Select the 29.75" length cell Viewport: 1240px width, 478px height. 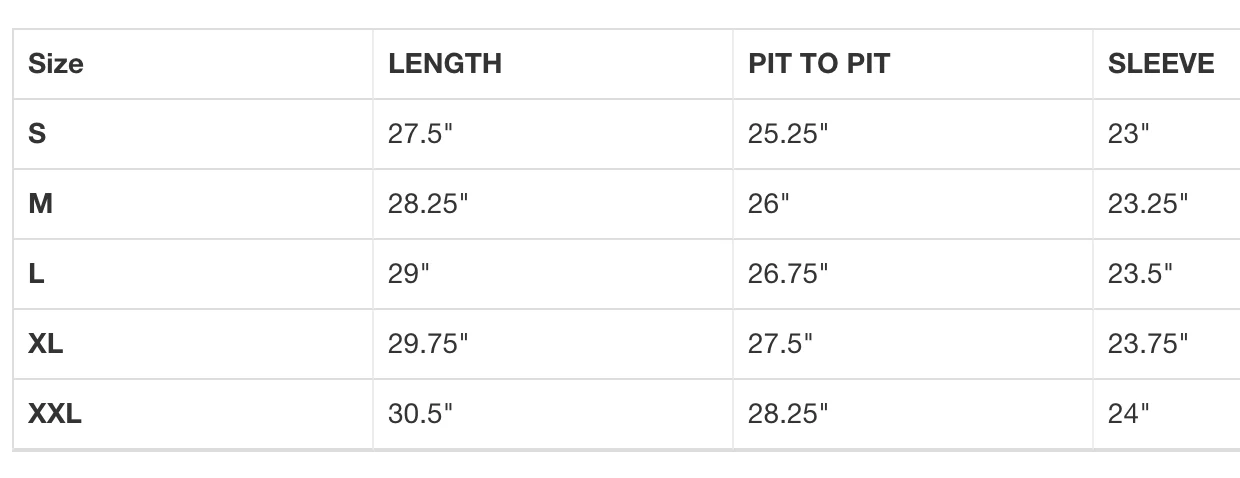428,344
